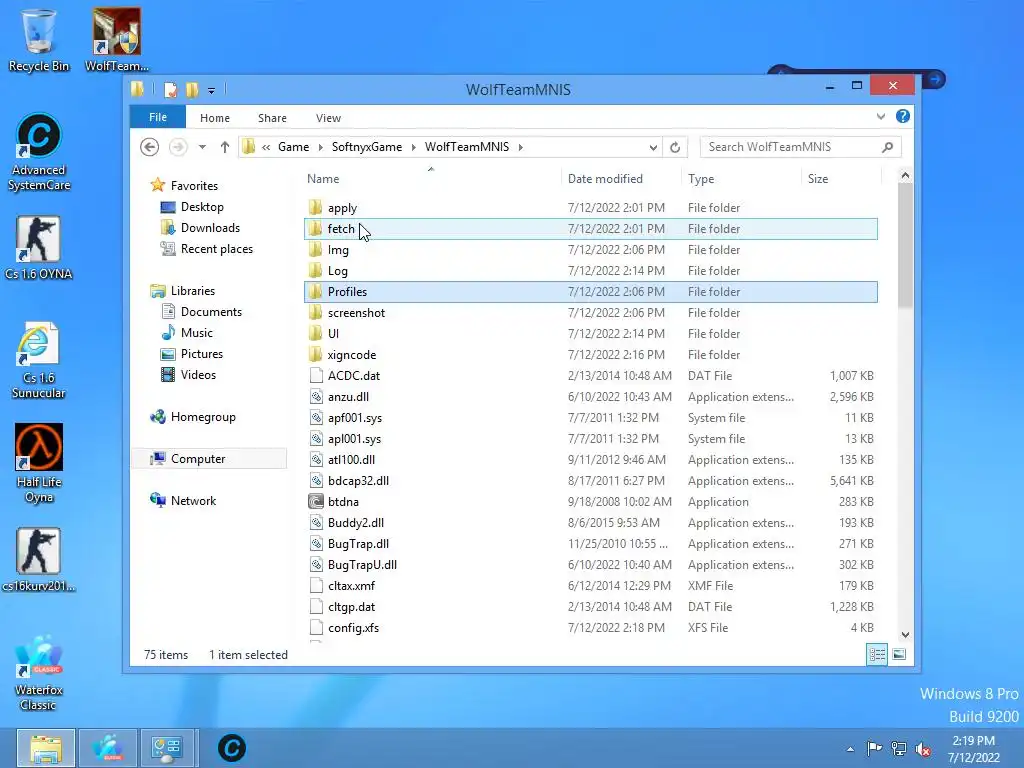Select the Cs 1.6 Sunucular shortcut
This screenshot has height=768, width=1024.
39,360
